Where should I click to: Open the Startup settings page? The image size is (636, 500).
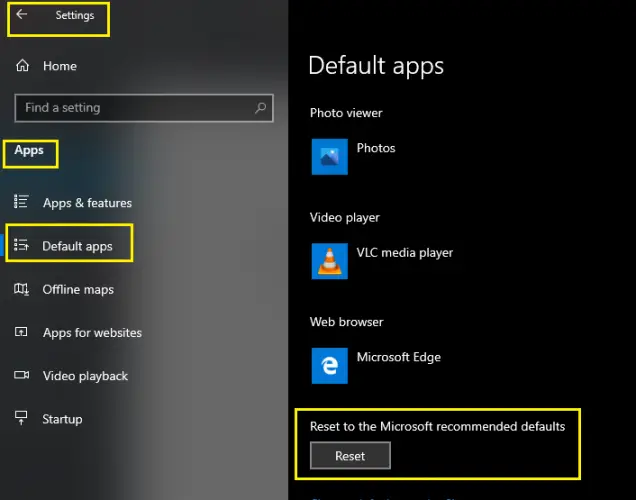click(x=62, y=419)
